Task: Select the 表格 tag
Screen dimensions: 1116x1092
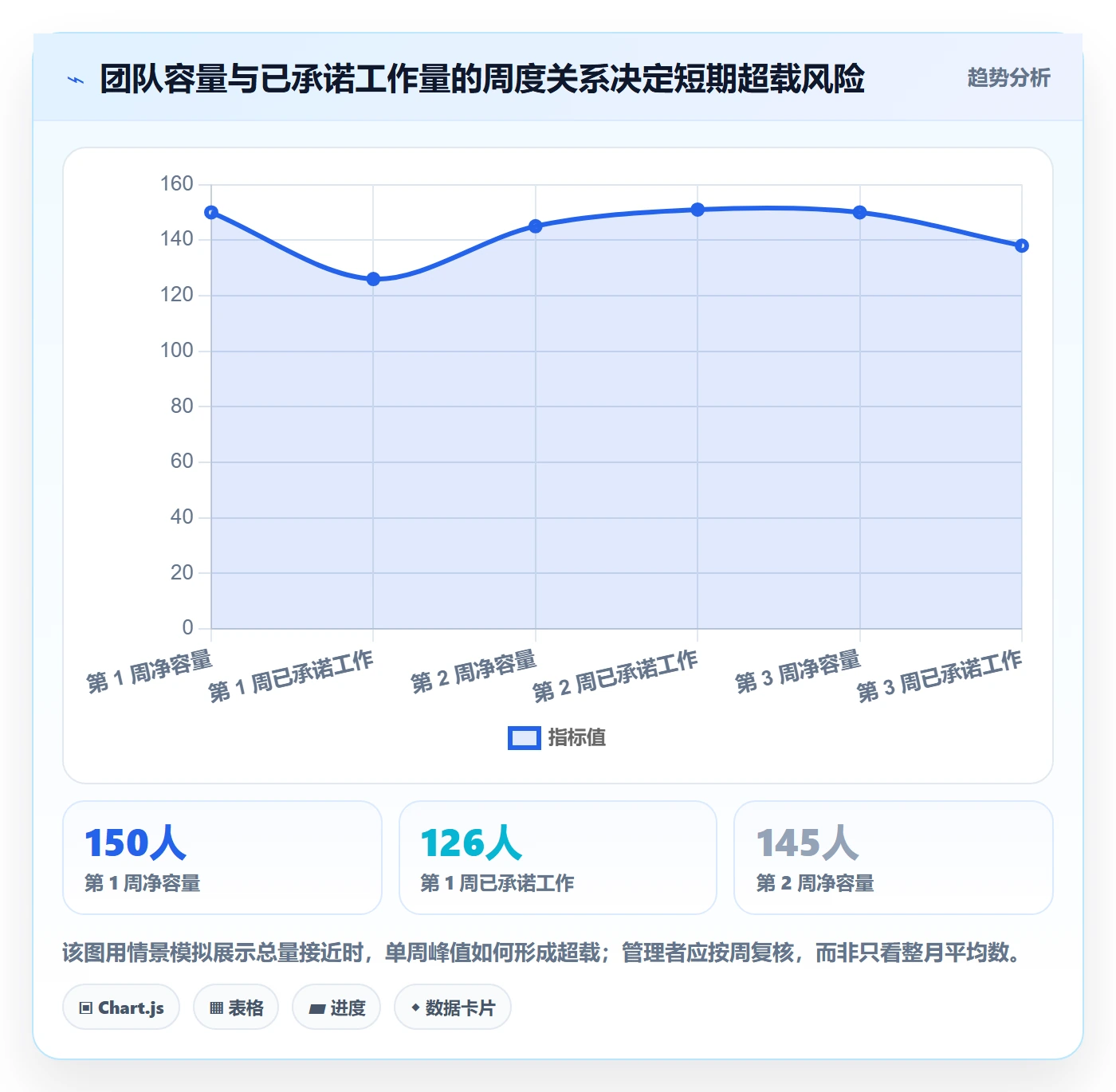Action: pos(236,1008)
